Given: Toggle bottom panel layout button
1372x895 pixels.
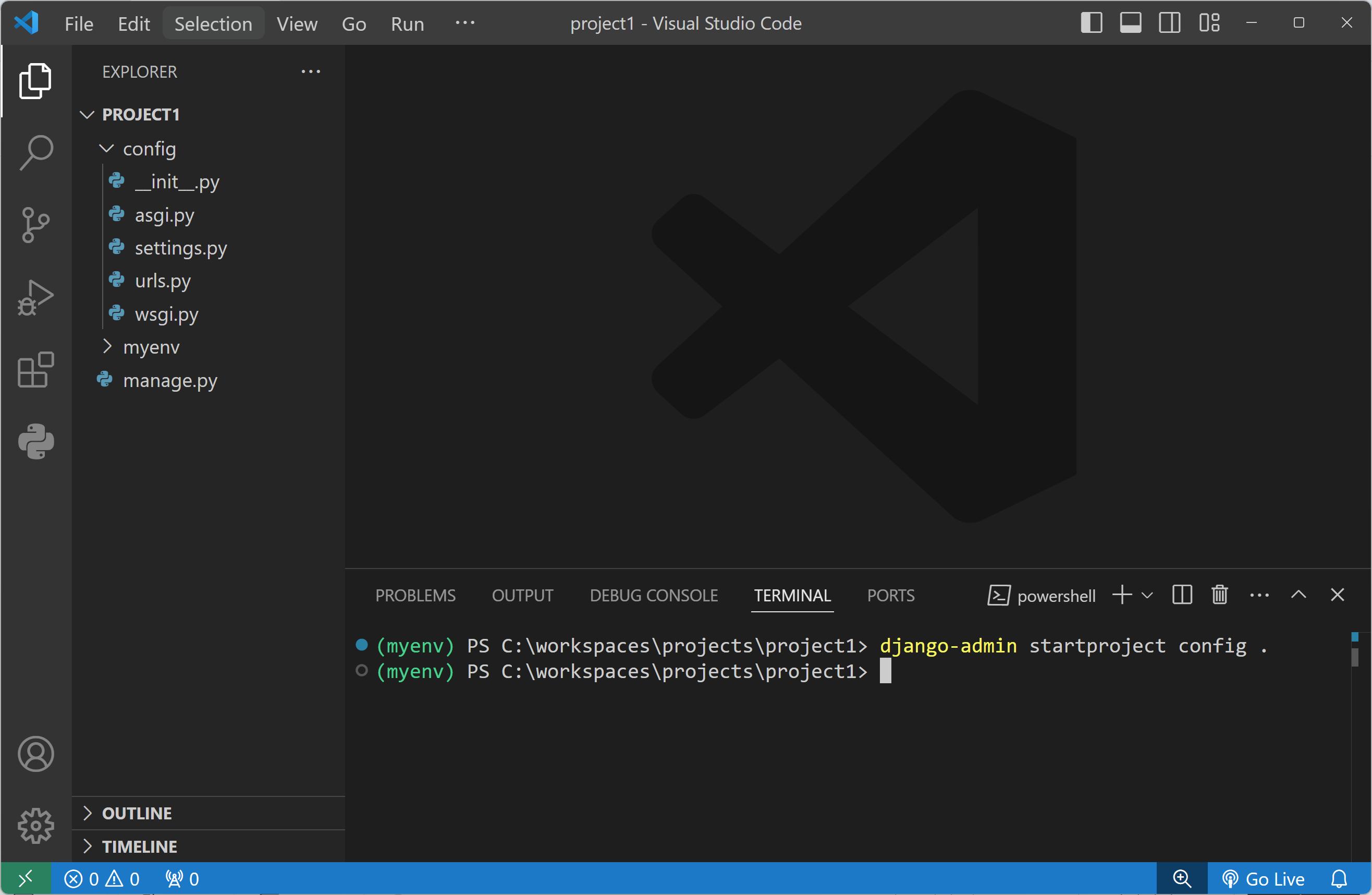Looking at the screenshot, I should (1131, 23).
